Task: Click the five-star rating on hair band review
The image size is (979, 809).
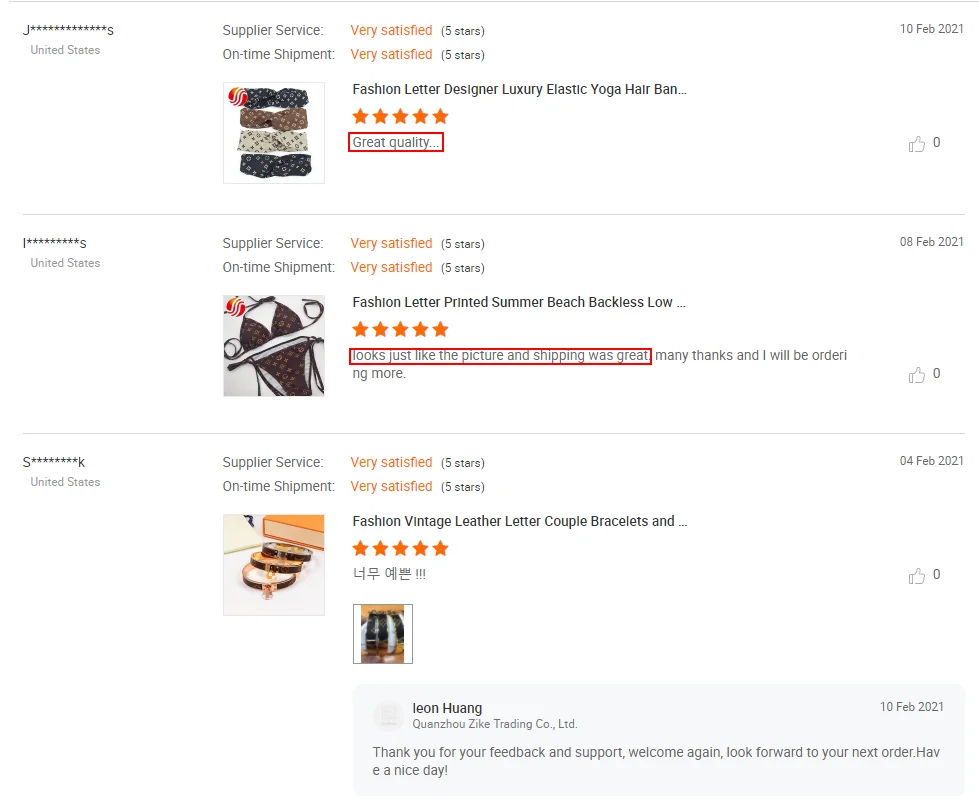Action: point(400,117)
